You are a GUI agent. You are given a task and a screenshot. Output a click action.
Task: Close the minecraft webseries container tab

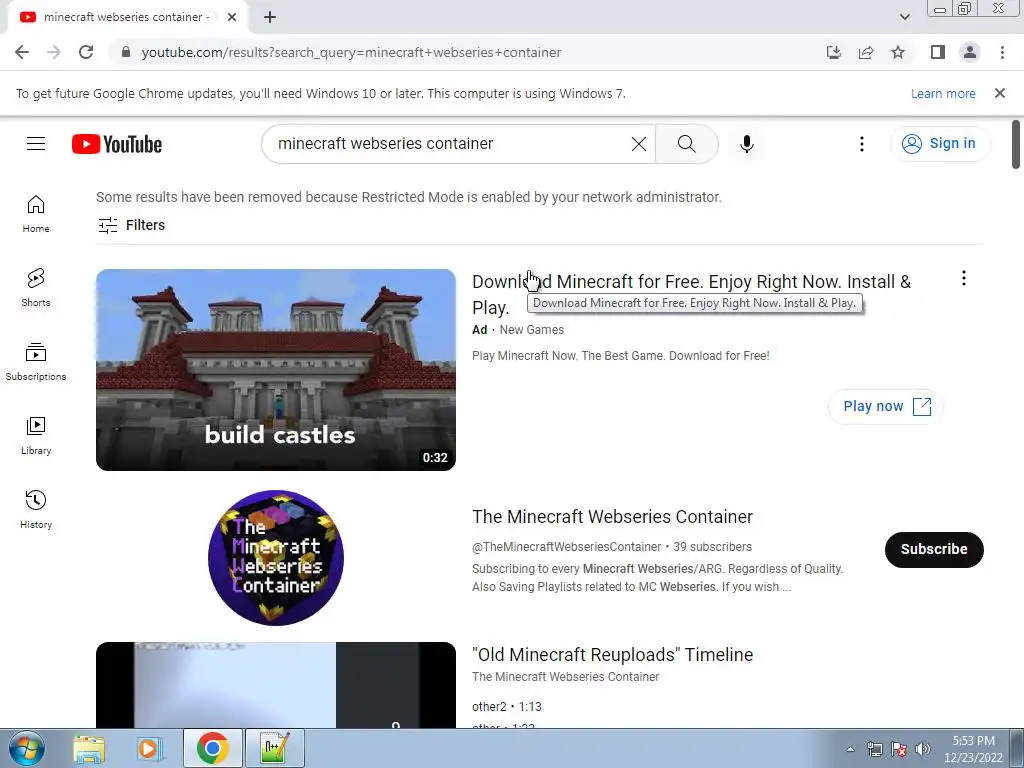[232, 17]
